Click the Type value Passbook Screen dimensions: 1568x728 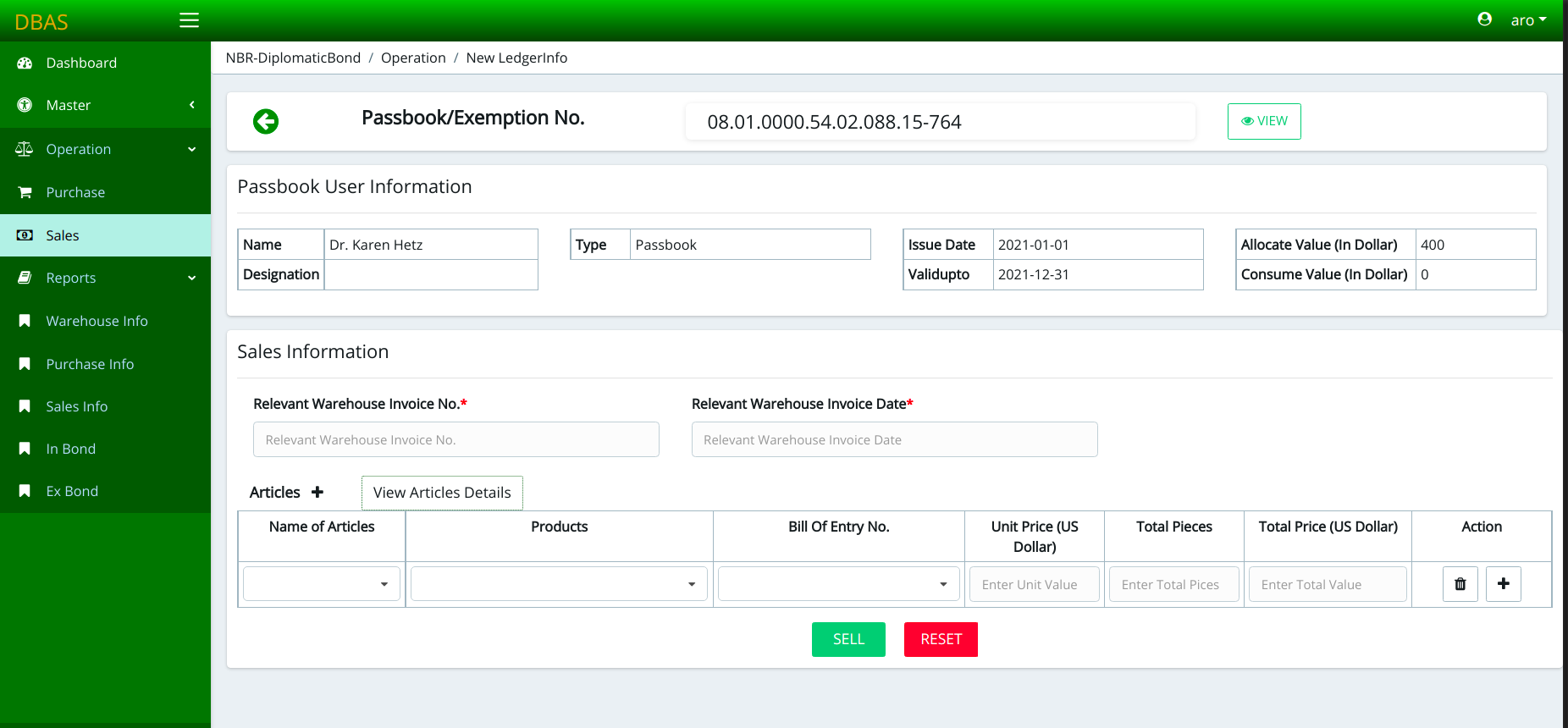[665, 245]
